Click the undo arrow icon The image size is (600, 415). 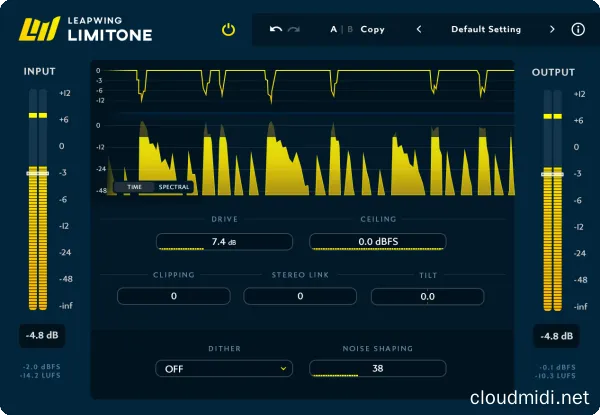(276, 30)
